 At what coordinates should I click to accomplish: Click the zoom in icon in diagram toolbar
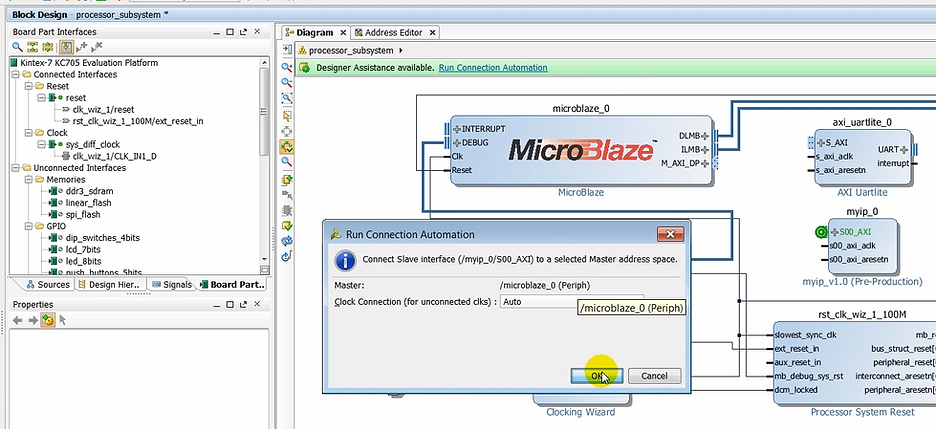288,67
